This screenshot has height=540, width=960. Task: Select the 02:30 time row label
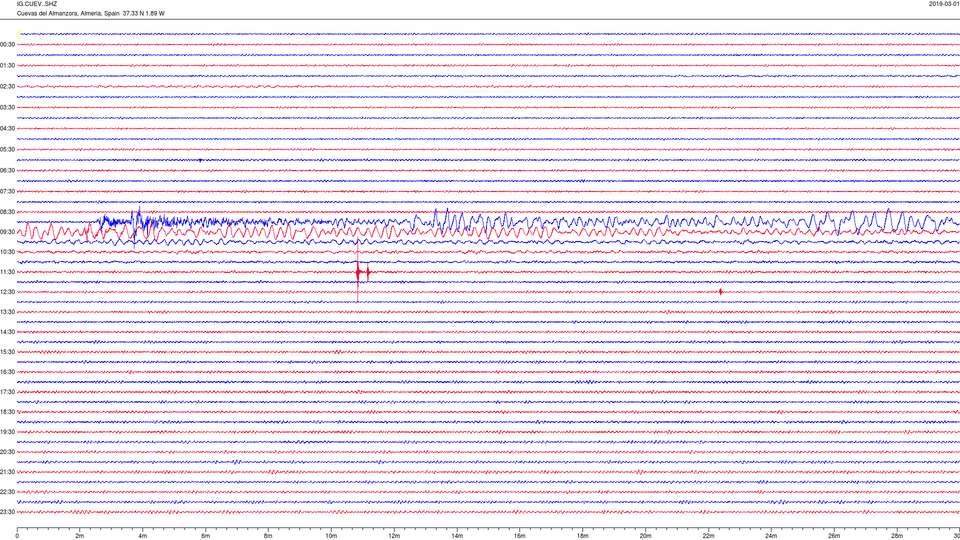[7, 87]
